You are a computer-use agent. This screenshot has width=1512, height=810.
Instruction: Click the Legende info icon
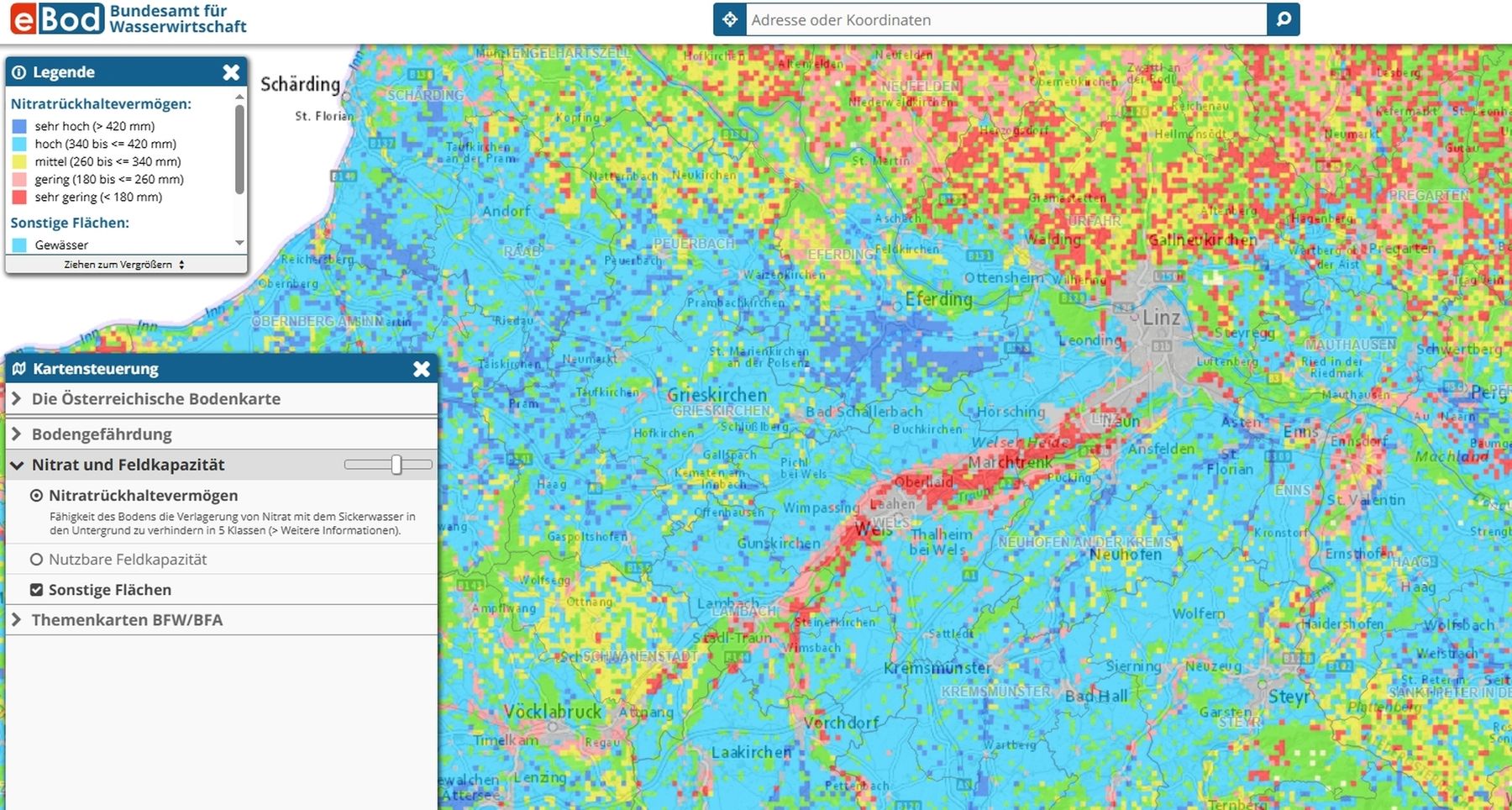(x=18, y=72)
